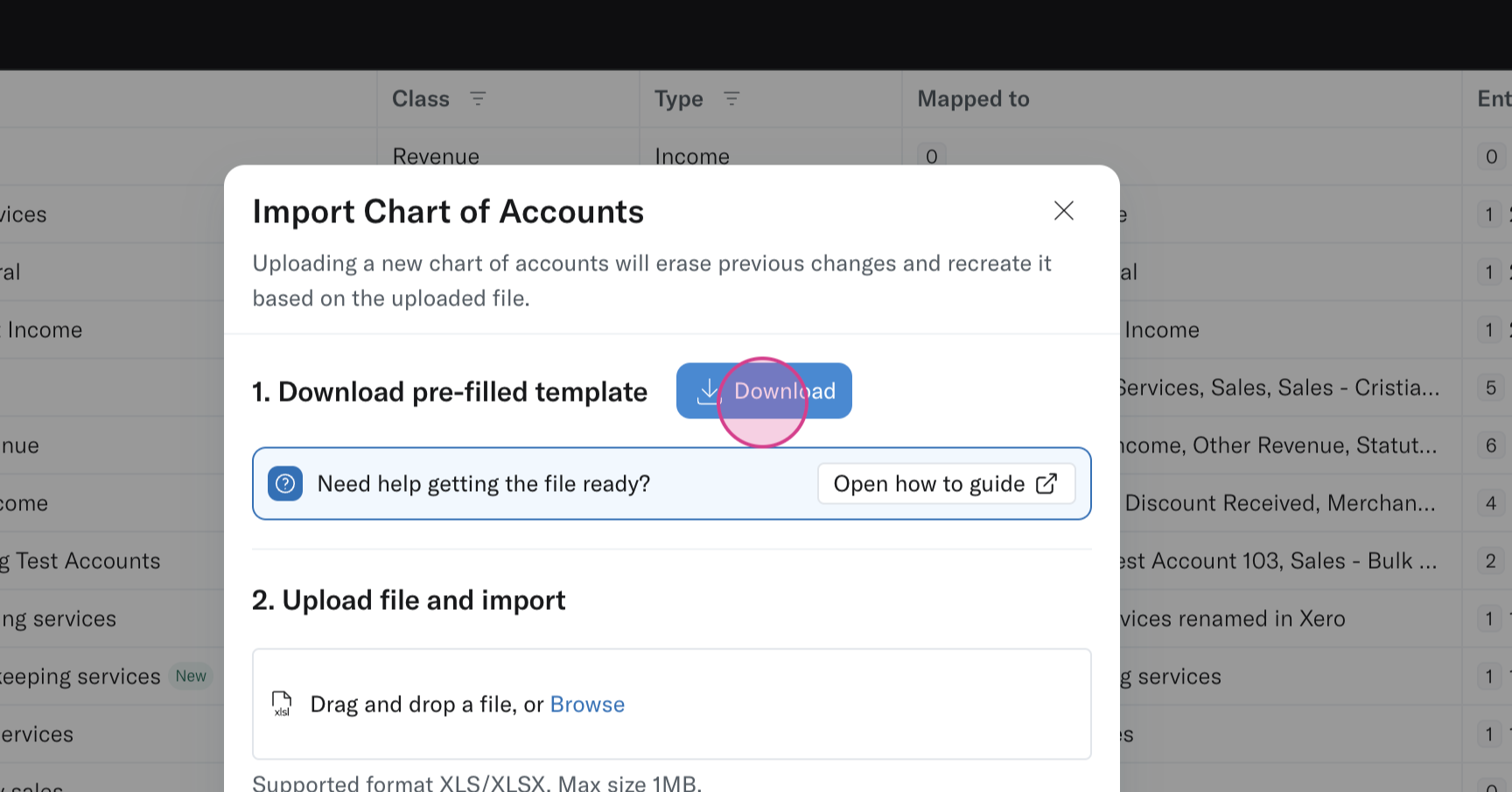
Task: Click the help question mark icon
Action: 285,484
